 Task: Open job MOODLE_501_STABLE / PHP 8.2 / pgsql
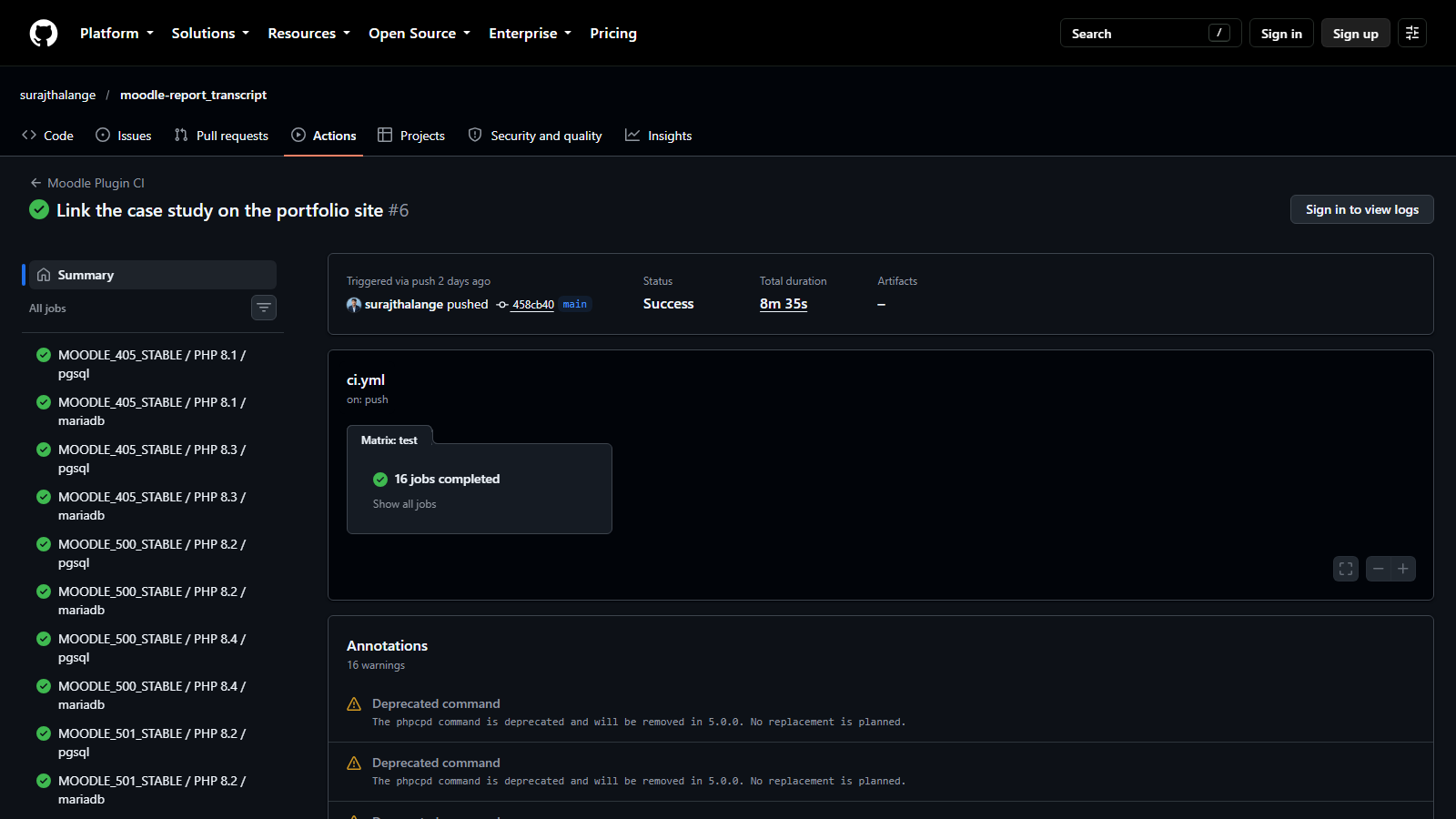[153, 743]
